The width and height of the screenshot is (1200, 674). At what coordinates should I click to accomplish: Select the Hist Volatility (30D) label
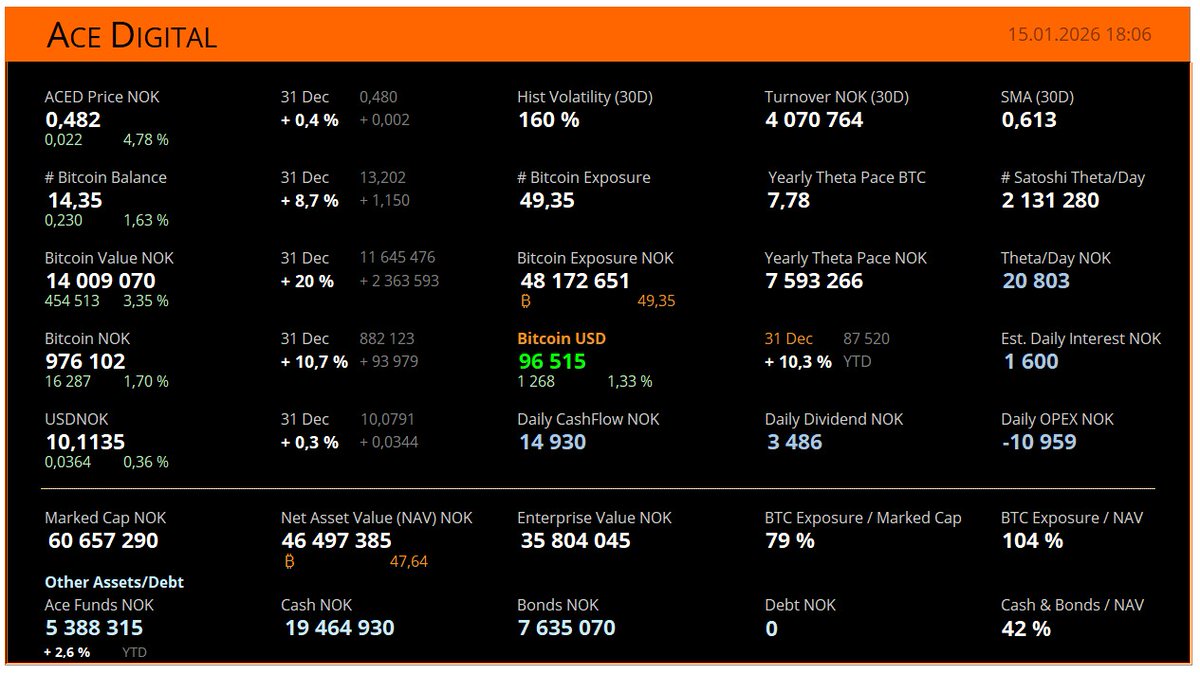coord(585,97)
